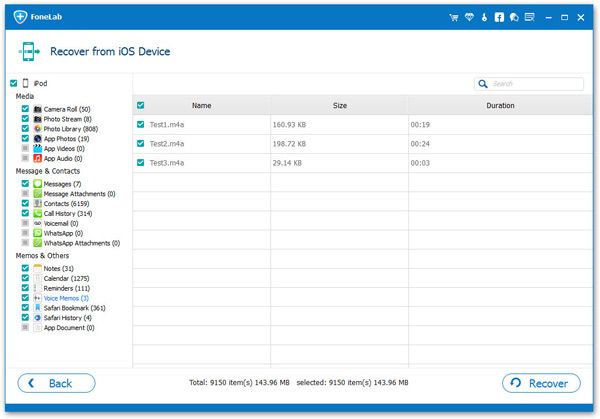Uncheck the Test3.m4a checkbox
The image size is (600, 419).
140,163
